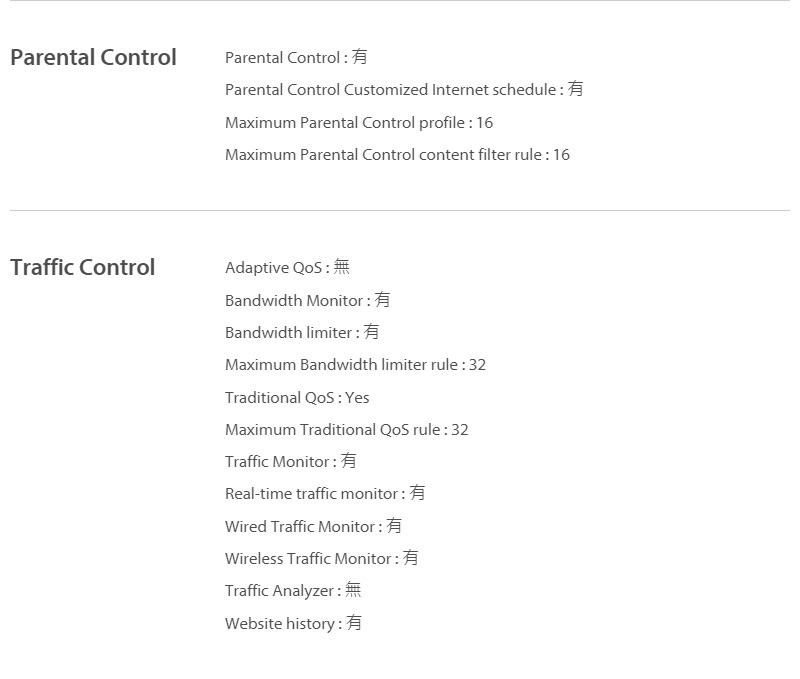Select Traditional QoS : Yes line
Viewport: 800px width, 679px height.
coord(297,397)
